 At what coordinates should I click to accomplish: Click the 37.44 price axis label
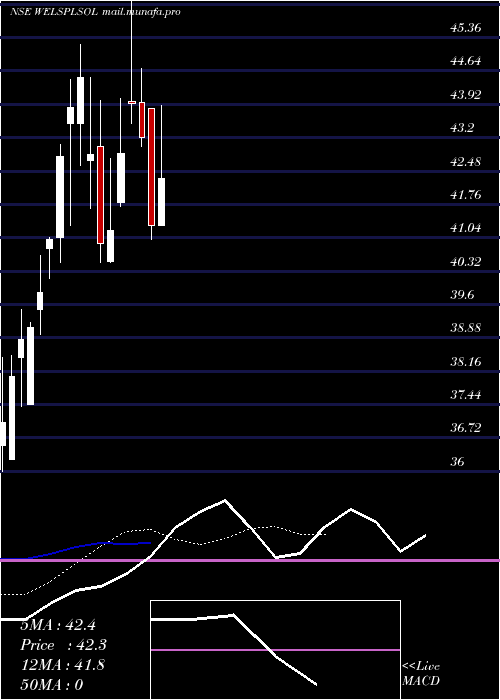click(466, 395)
